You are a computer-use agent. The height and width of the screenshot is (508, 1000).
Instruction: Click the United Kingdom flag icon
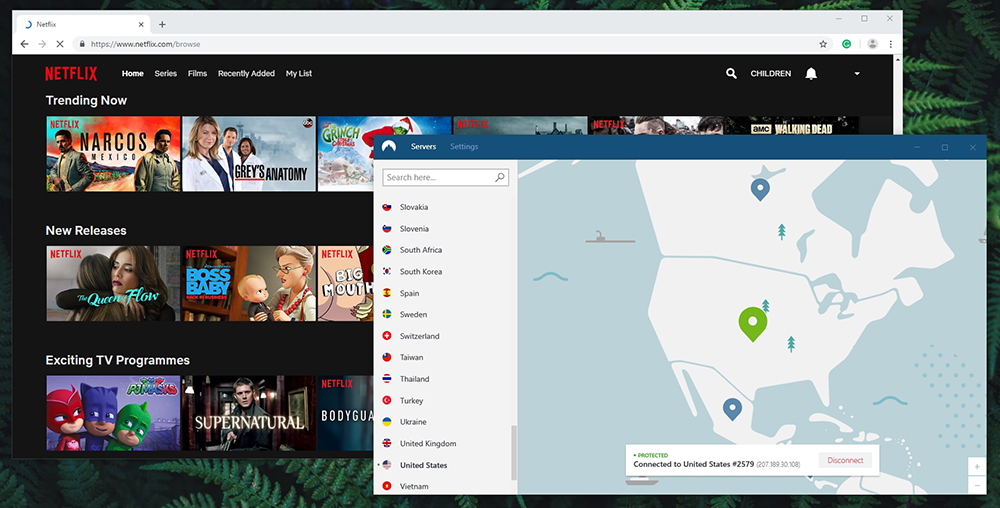(386, 443)
